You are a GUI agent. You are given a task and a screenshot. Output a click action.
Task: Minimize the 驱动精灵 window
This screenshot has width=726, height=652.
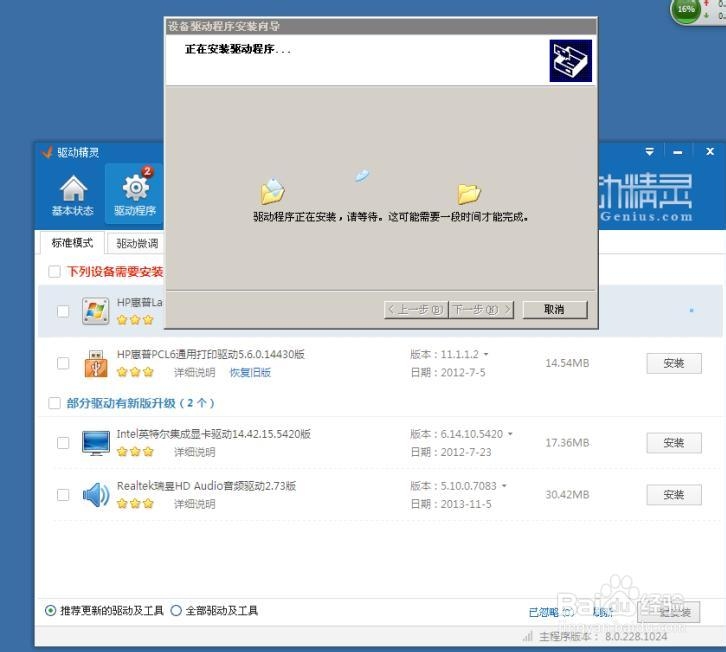tap(678, 152)
